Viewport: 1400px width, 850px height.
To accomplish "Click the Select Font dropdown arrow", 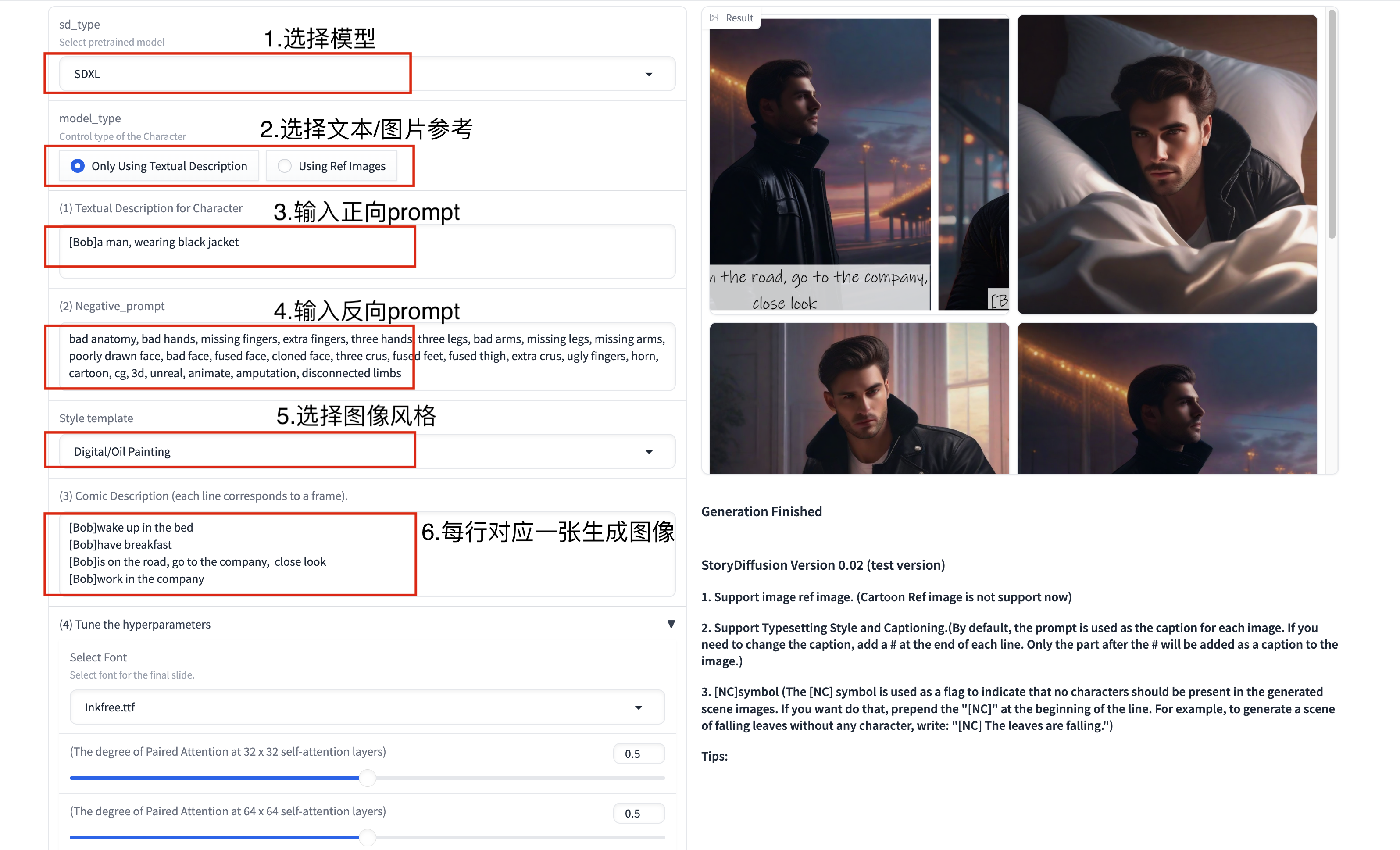I will pyautogui.click(x=639, y=708).
